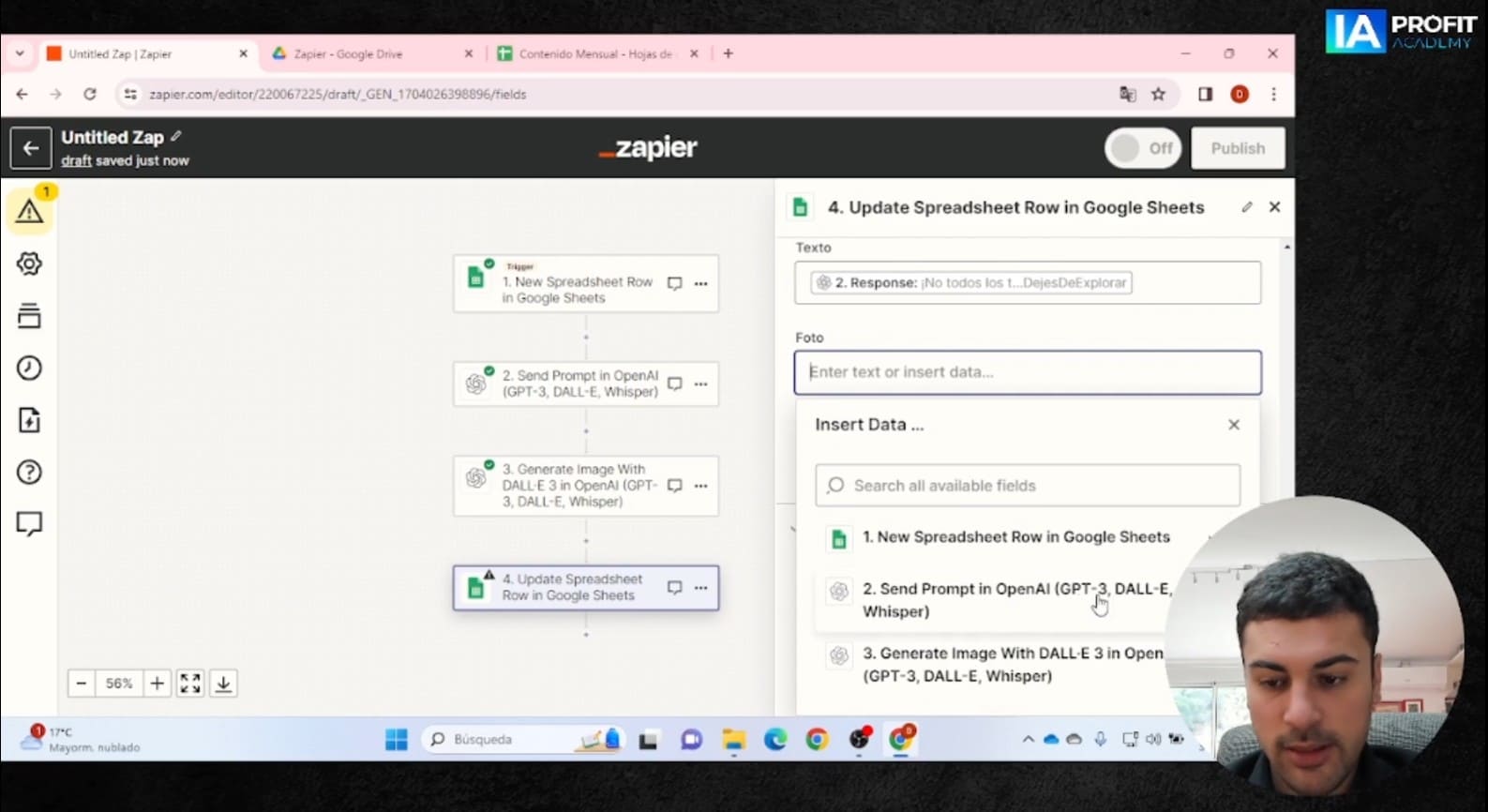The height and width of the screenshot is (812, 1488).
Task: Open Microsoft Edge from the taskbar
Action: (775, 740)
